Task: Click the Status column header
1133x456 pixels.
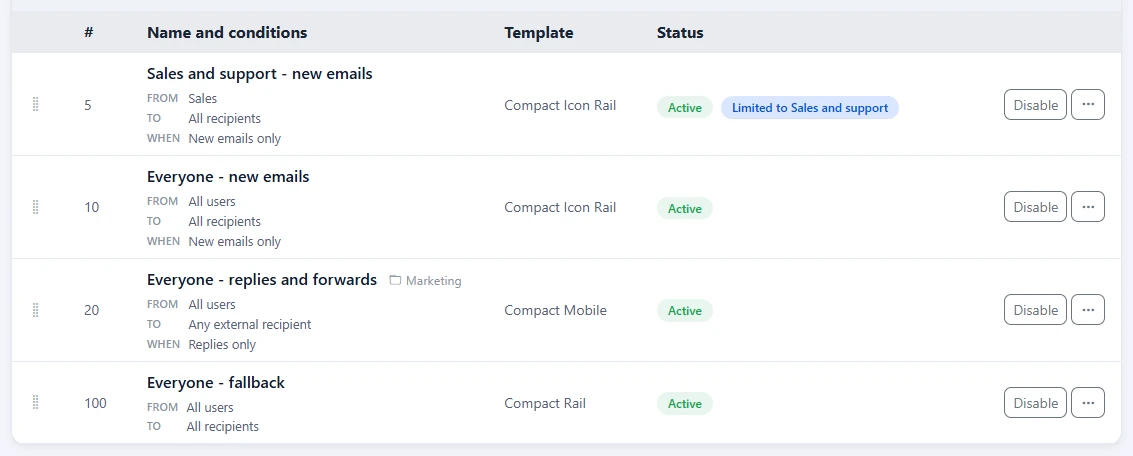Action: click(x=680, y=33)
